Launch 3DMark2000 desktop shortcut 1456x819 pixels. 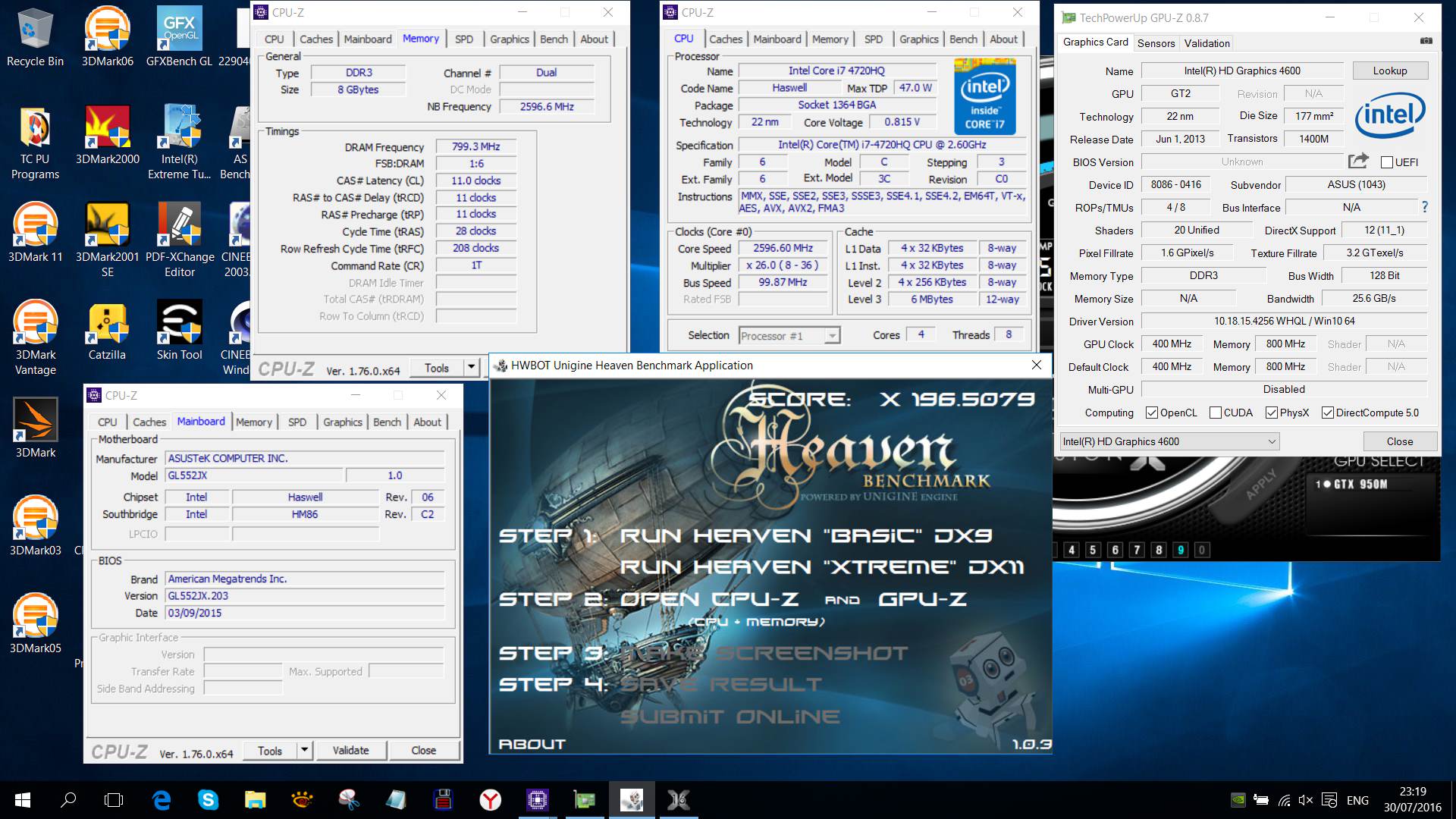(107, 134)
